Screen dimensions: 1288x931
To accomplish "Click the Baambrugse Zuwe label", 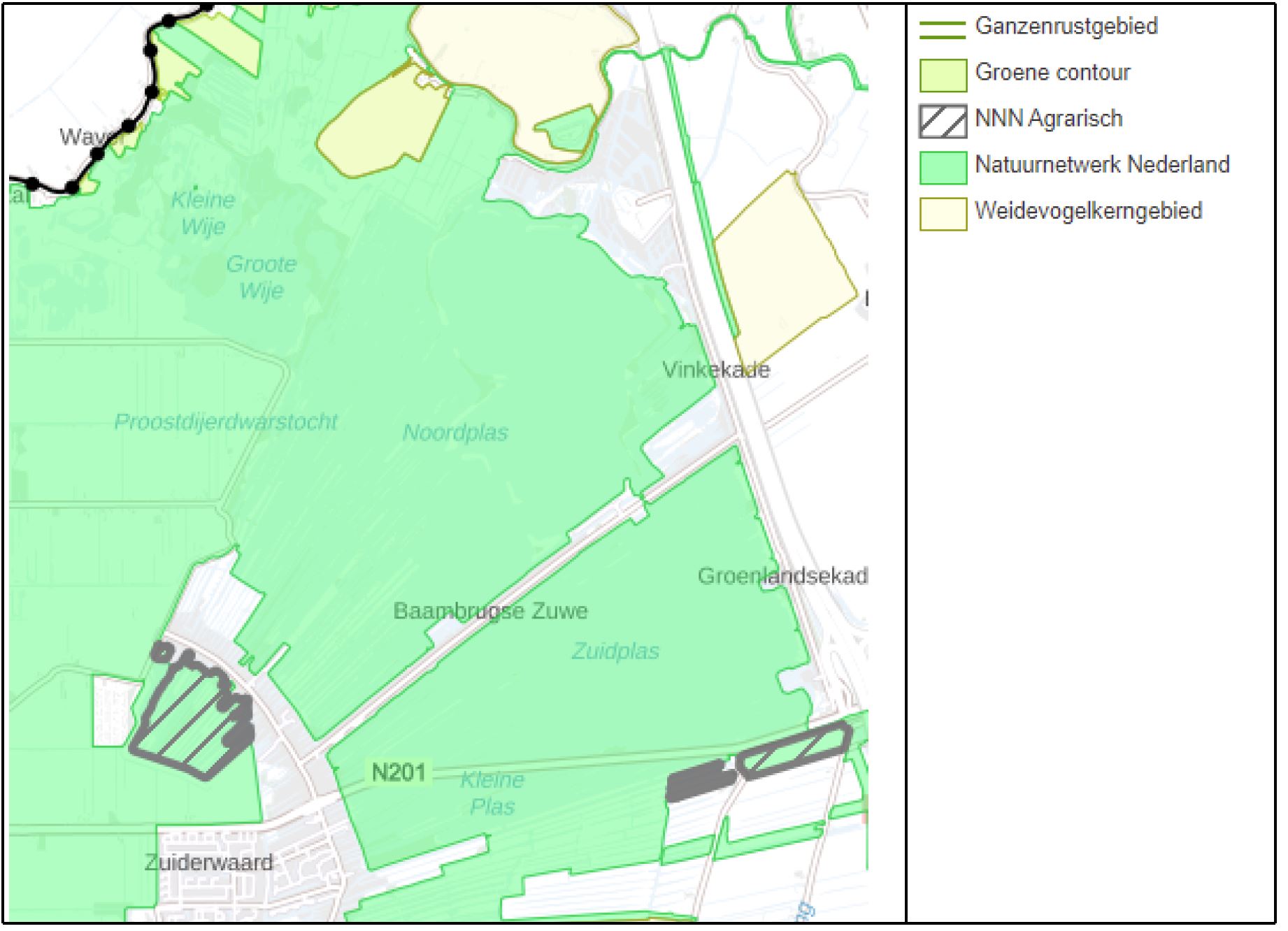I will click(492, 612).
